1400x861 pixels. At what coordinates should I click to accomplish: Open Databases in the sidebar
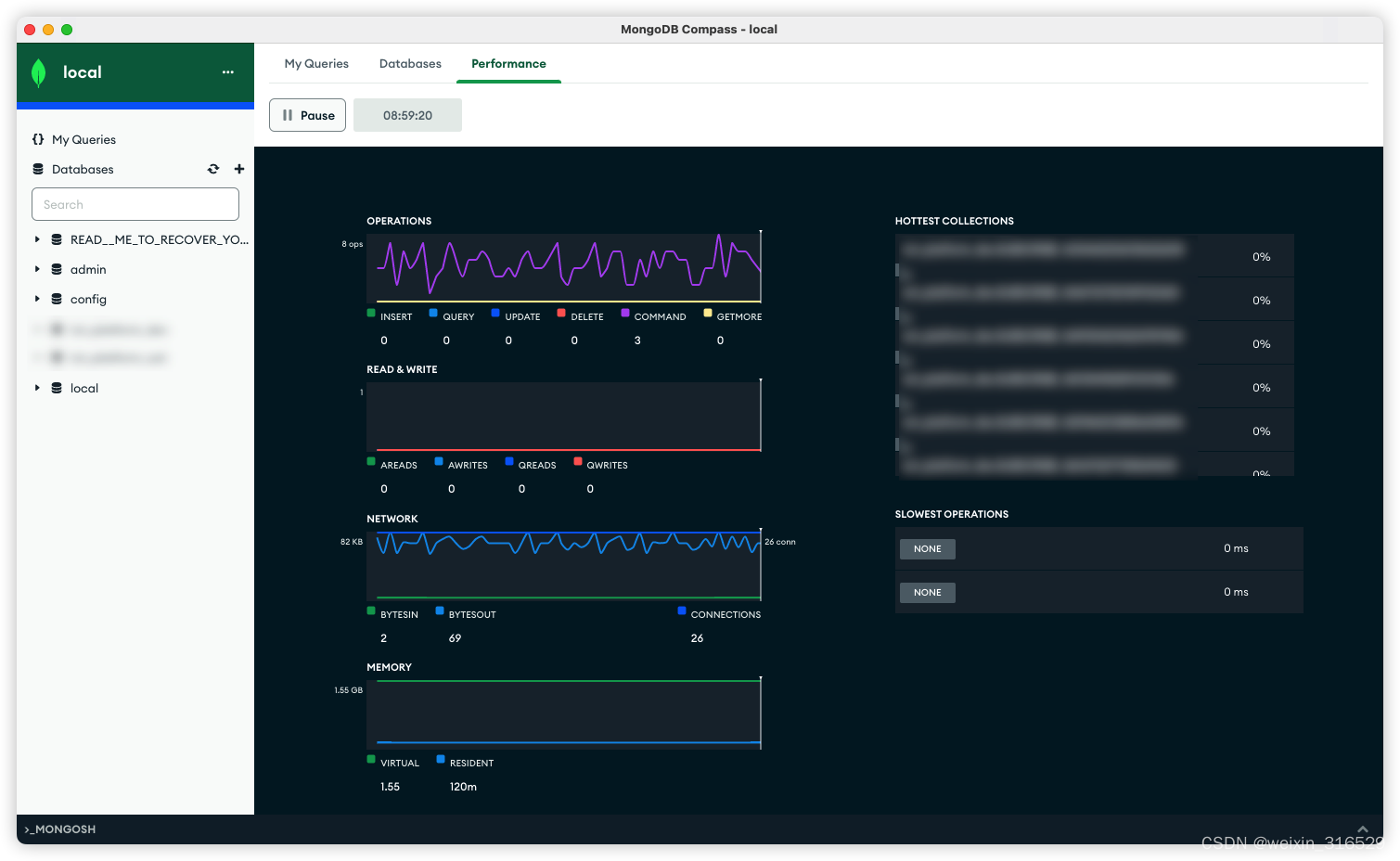tap(83, 169)
